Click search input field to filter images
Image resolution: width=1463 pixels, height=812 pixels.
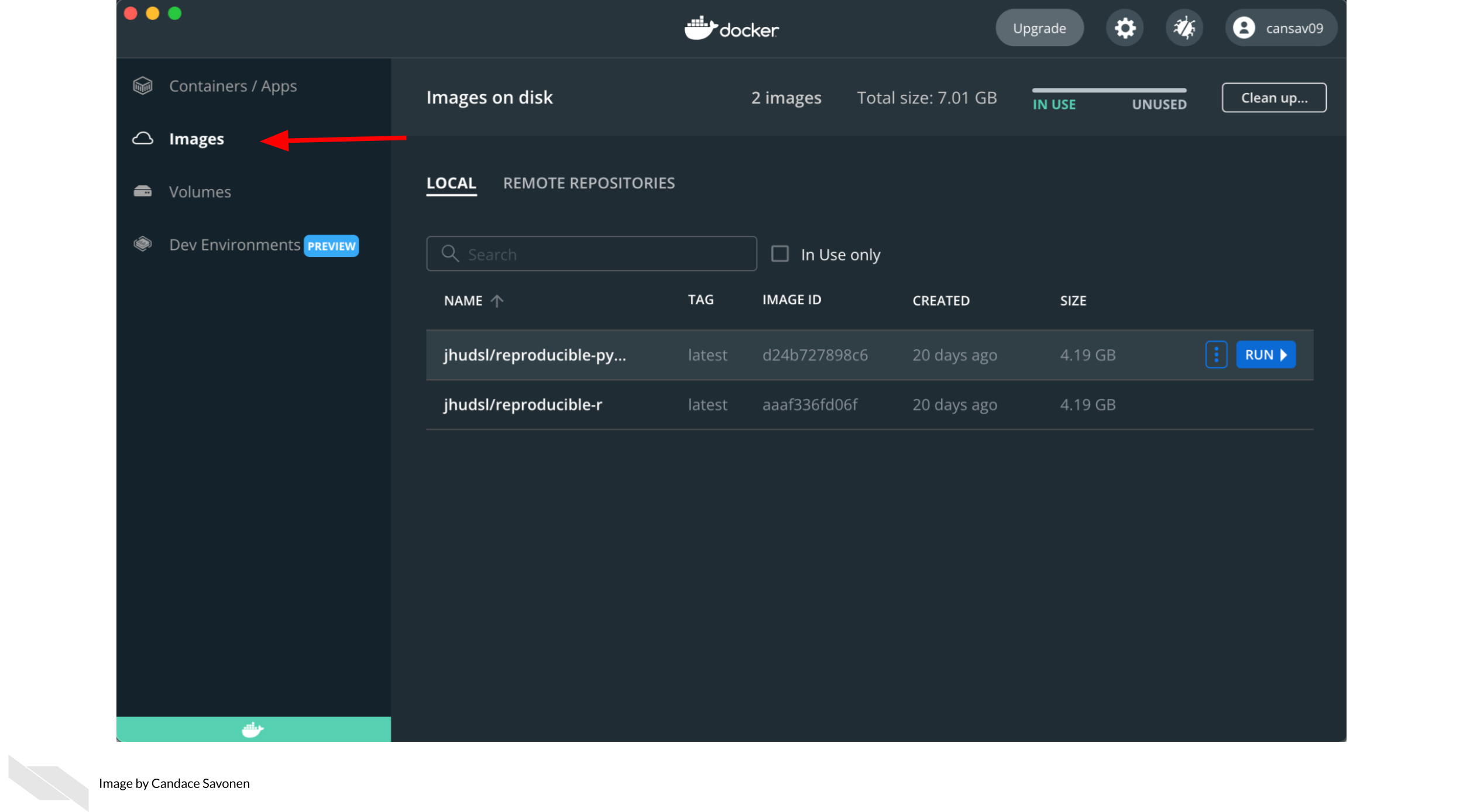pos(592,253)
